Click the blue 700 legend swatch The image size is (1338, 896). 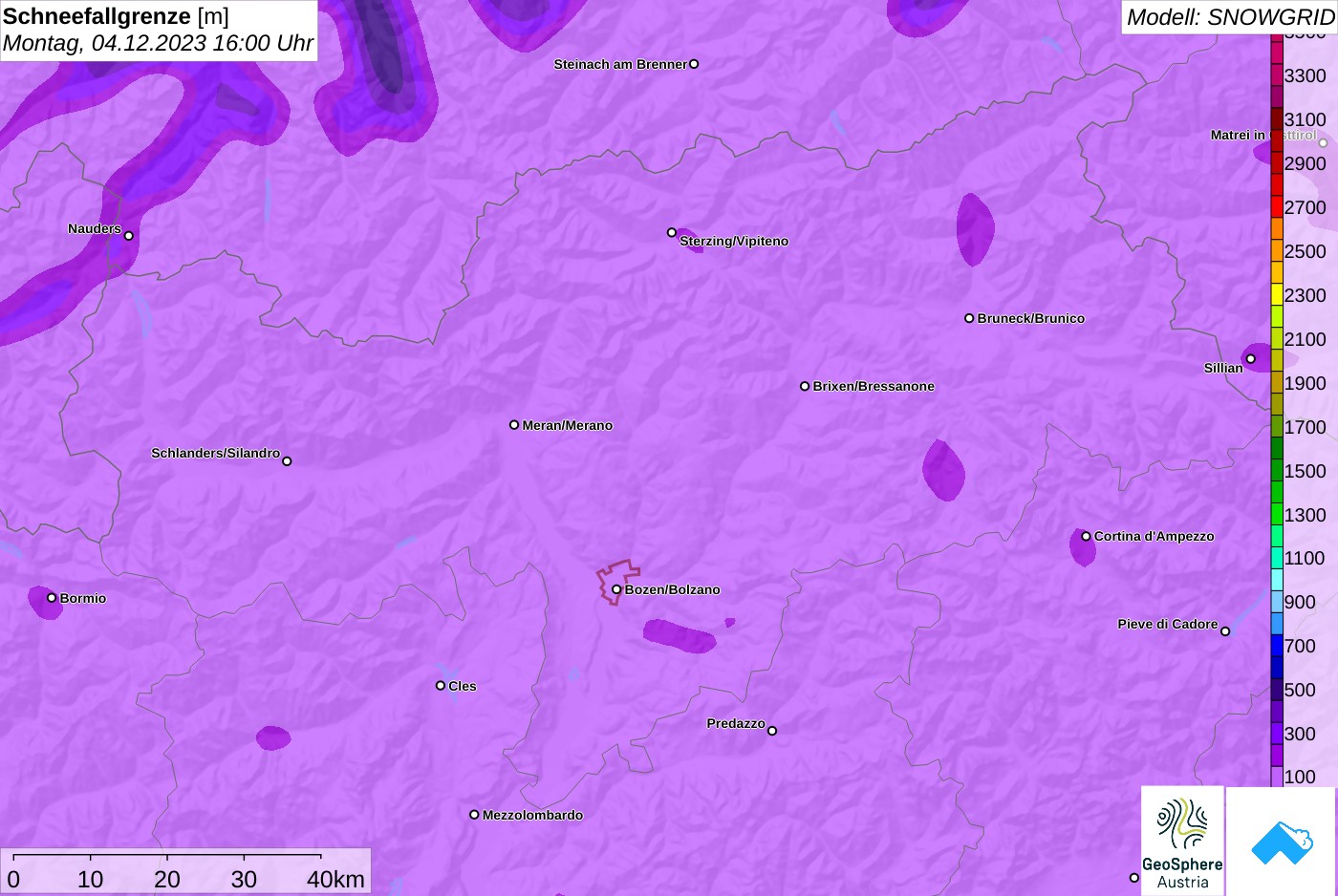[1277, 646]
